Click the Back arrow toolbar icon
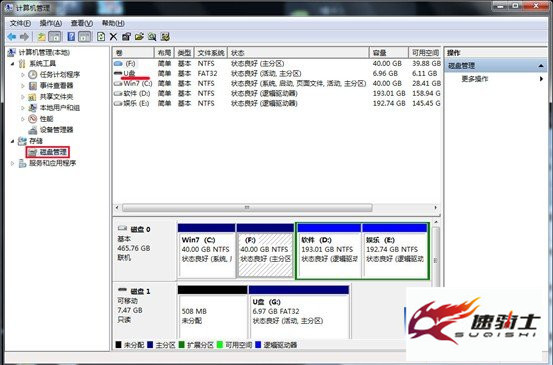Image resolution: width=553 pixels, height=365 pixels. pyautogui.click(x=12, y=37)
